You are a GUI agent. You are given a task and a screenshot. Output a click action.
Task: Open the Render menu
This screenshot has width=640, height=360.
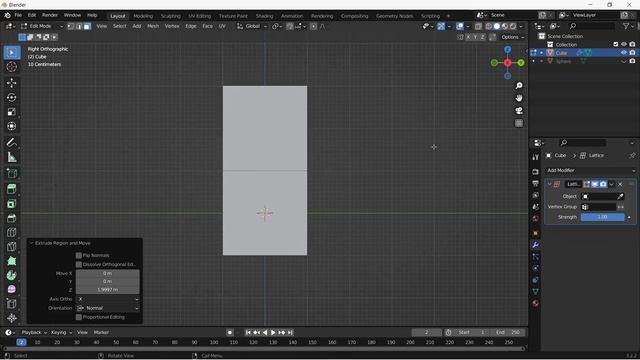pos(50,15)
